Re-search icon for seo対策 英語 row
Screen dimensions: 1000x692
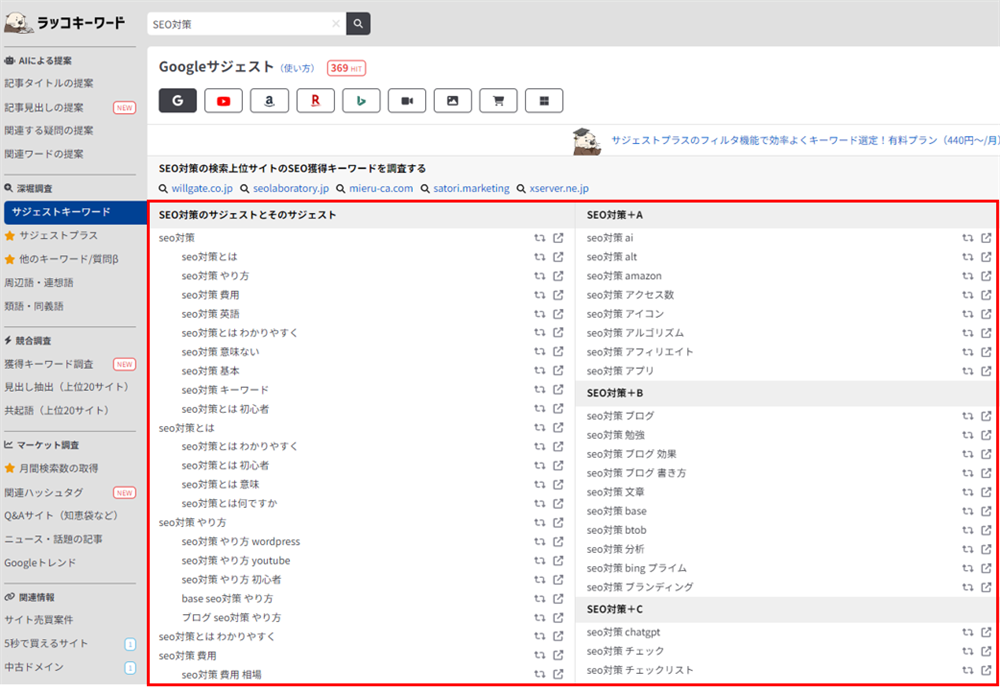coord(540,314)
